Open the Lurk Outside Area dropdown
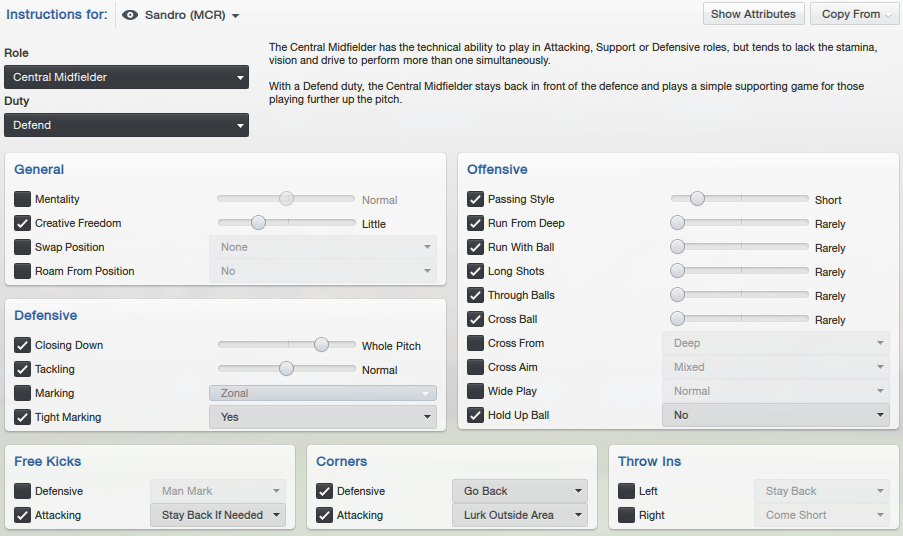This screenshot has width=903, height=536. pos(519,515)
